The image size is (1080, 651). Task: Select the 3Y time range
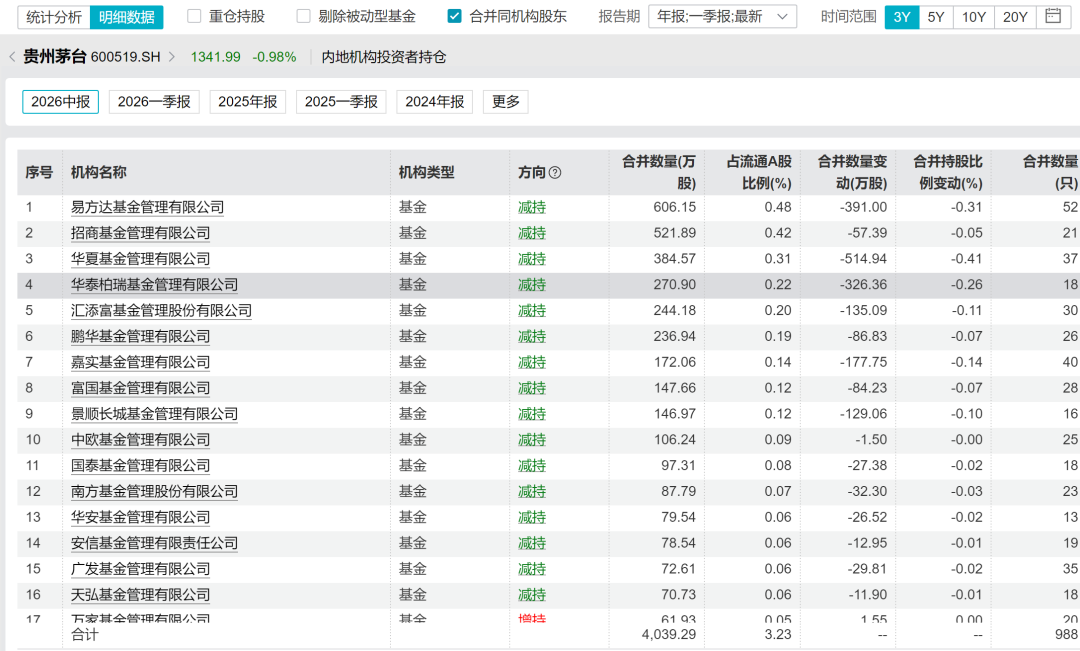click(x=902, y=17)
